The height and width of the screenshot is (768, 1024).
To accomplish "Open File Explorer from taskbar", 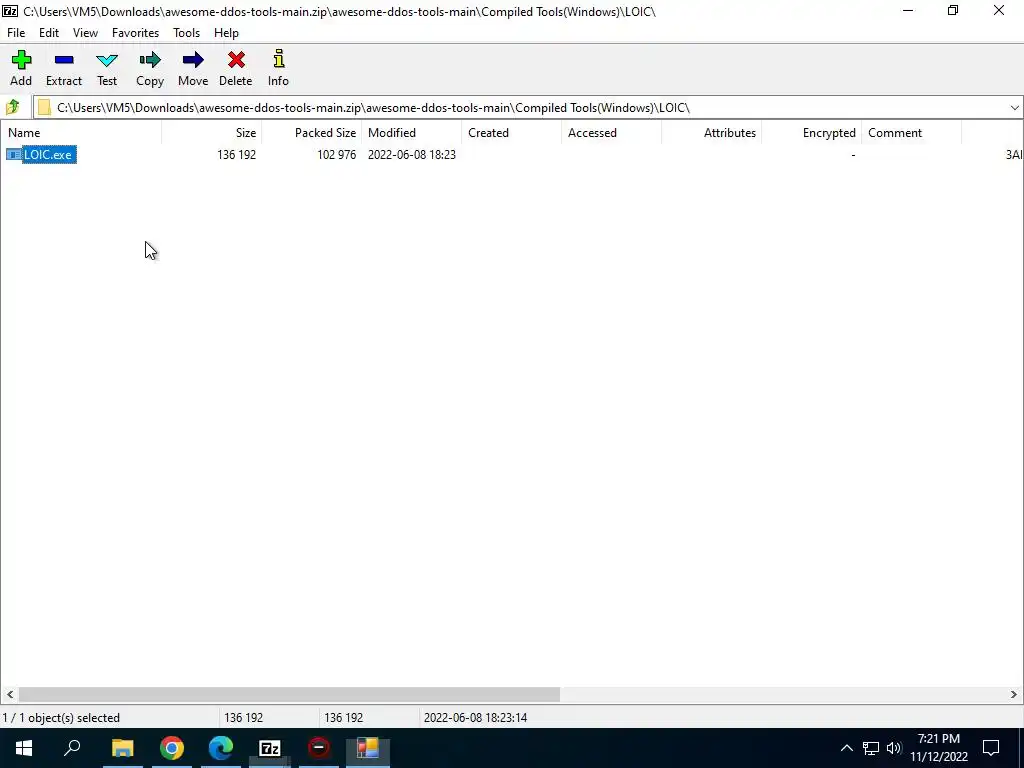I will click(x=122, y=748).
